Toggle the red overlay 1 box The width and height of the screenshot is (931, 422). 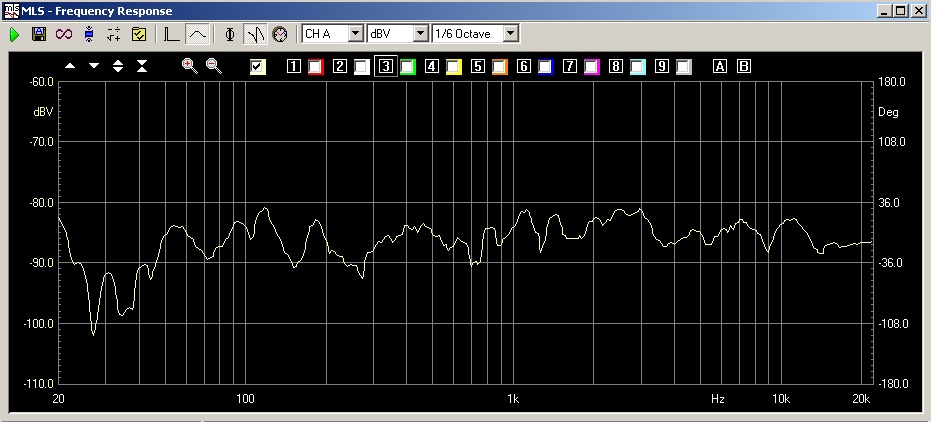tap(316, 67)
